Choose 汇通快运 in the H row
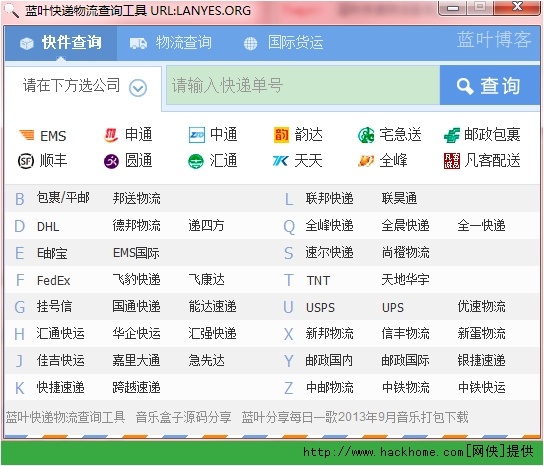 click(x=60, y=333)
